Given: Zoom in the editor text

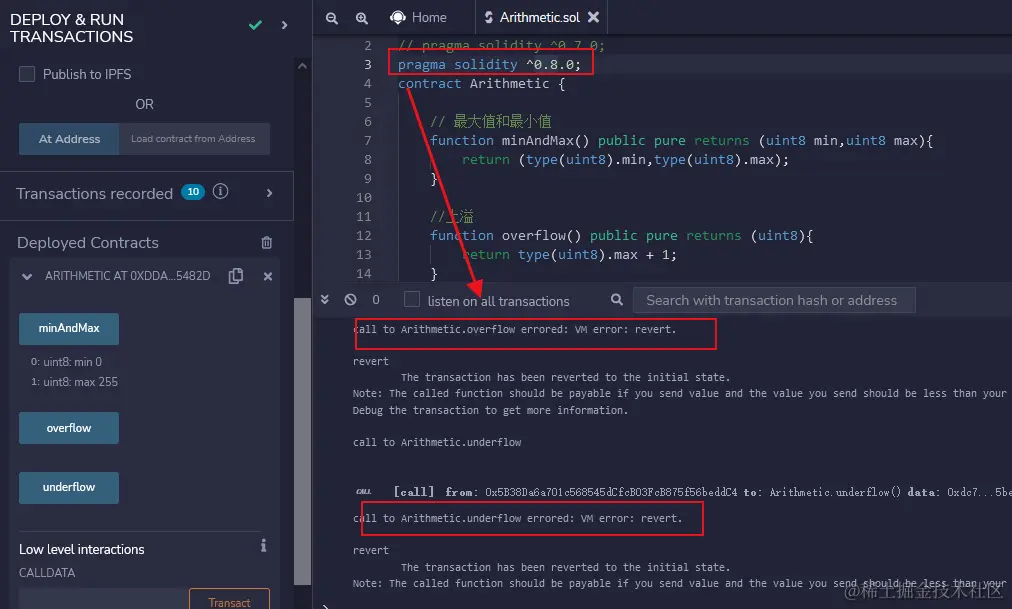Looking at the screenshot, I should 362,18.
